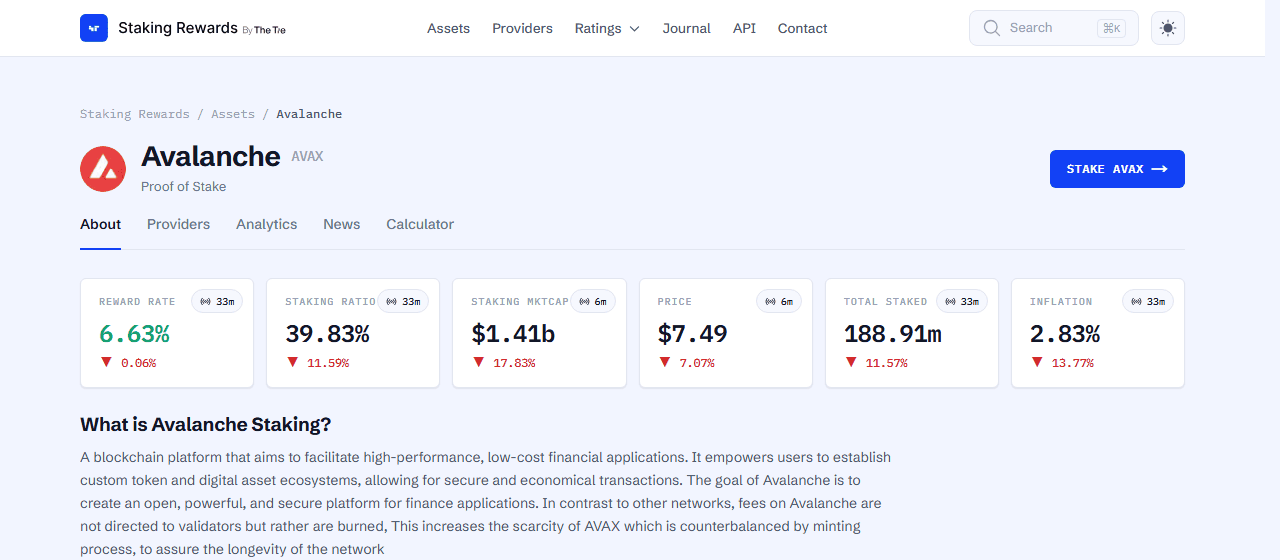Click the search magnifier icon

tap(992, 28)
